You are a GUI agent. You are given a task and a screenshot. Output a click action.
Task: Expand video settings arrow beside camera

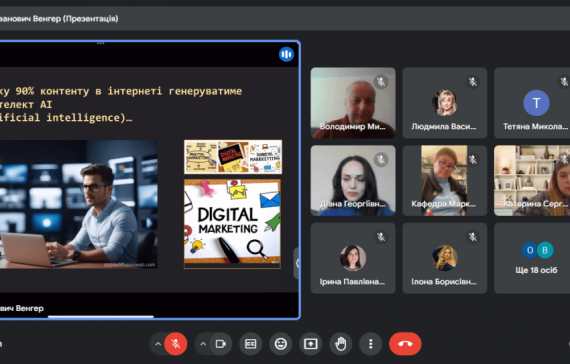pos(203,344)
